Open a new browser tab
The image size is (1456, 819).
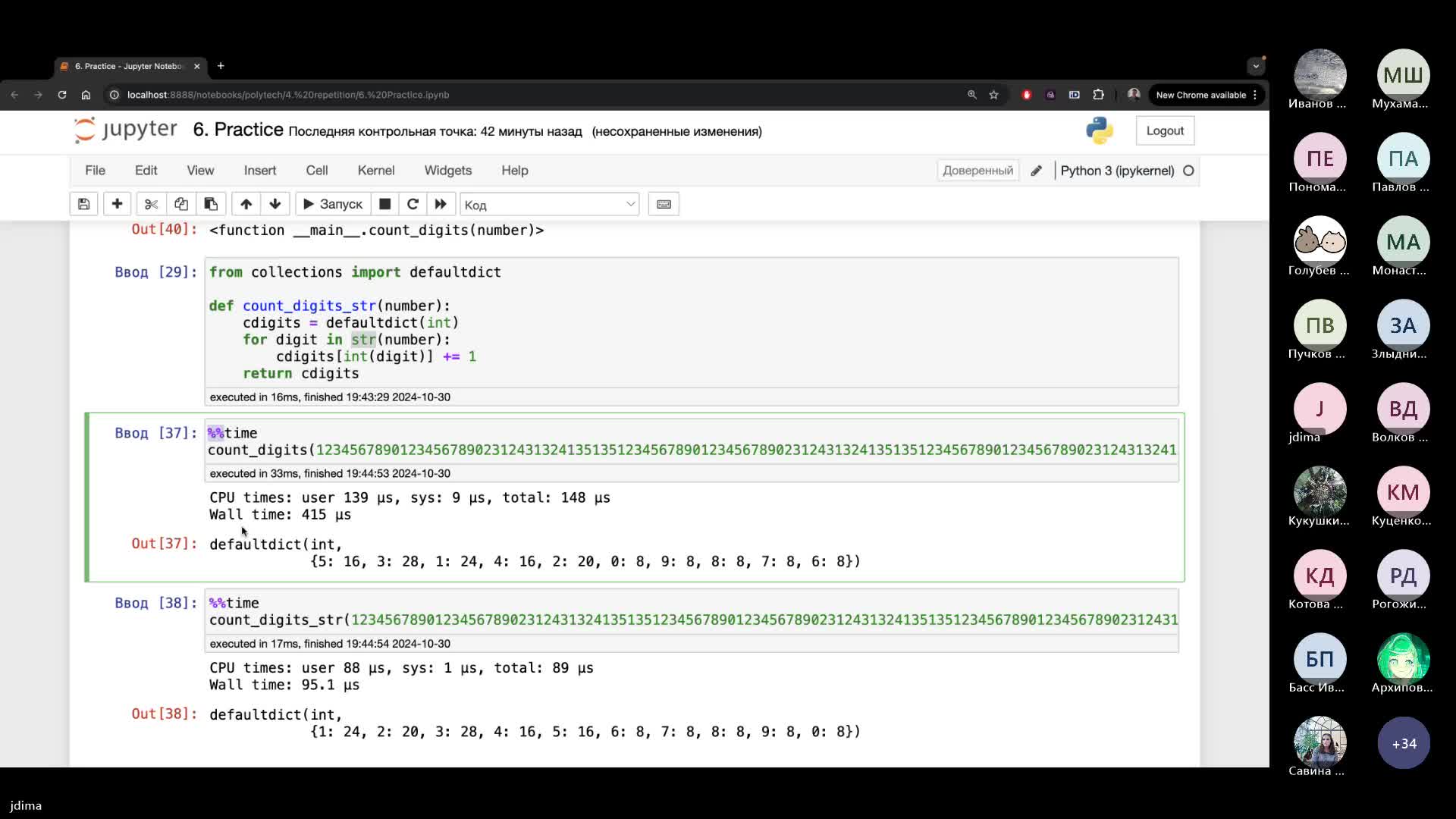[x=221, y=66]
